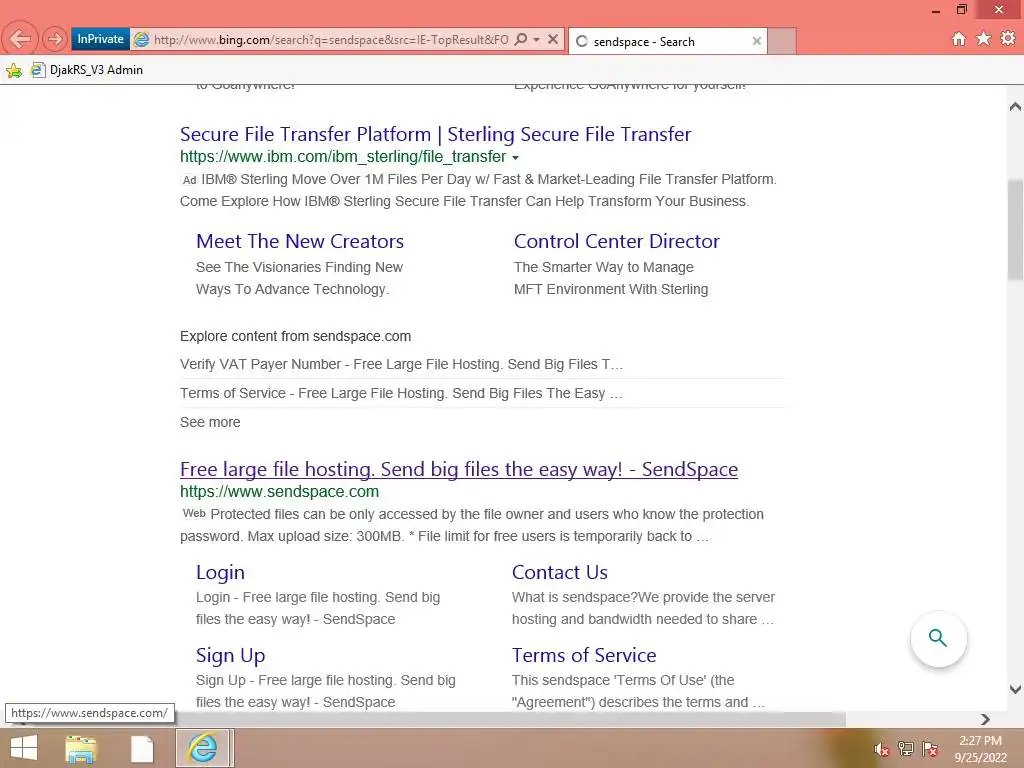Stop loading with the address bar X
Screen dimensions: 1024x768
[552, 39]
